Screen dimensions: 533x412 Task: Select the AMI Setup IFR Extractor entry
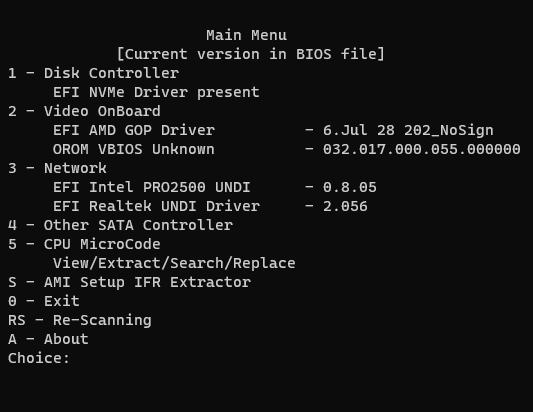point(130,282)
